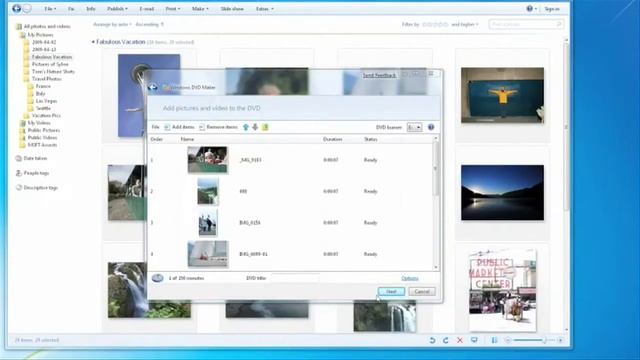Open the Extras dropdown menu
The image size is (640, 360).
(264, 9)
